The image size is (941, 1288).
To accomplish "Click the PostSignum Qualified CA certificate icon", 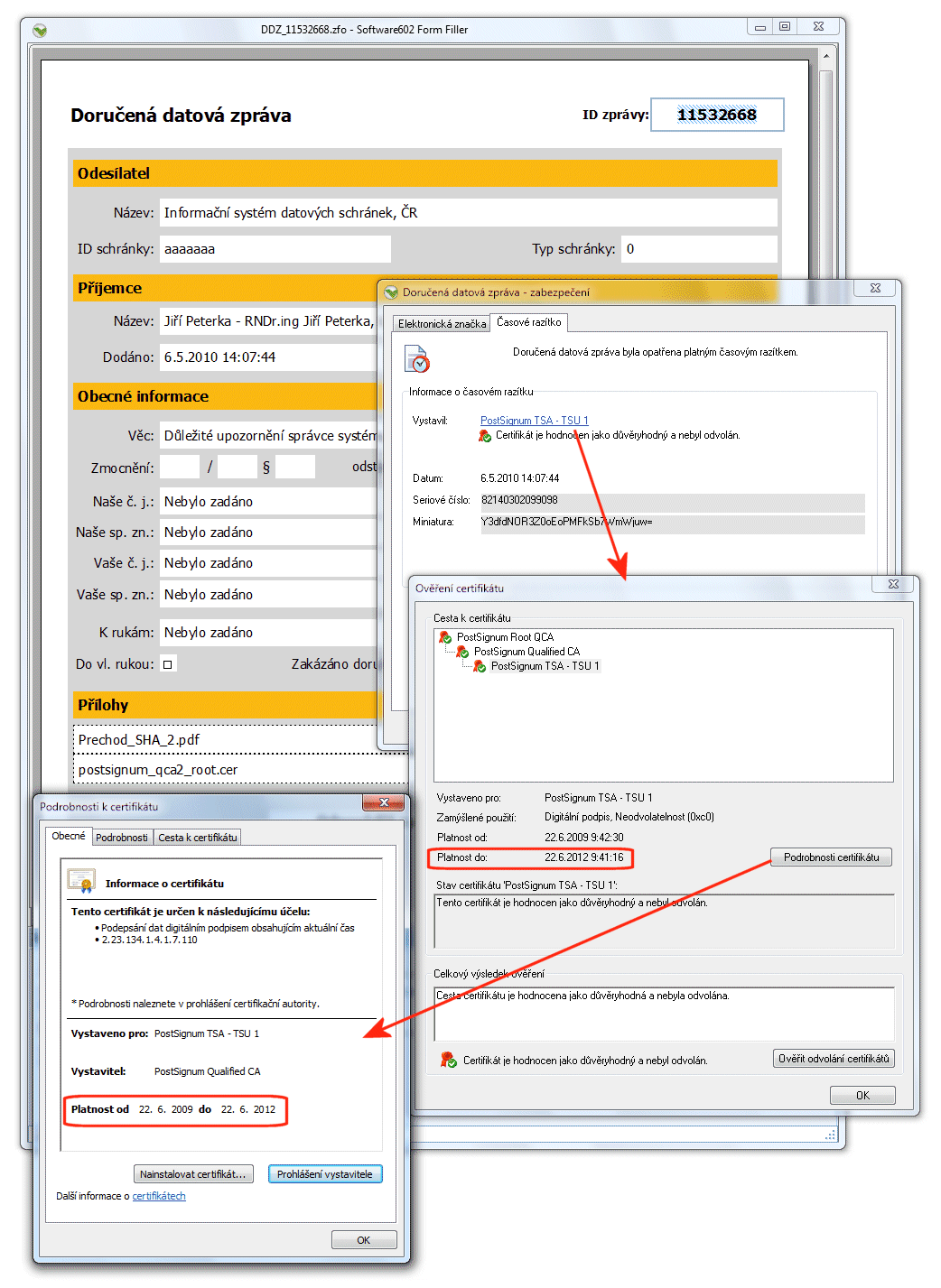I will (462, 652).
